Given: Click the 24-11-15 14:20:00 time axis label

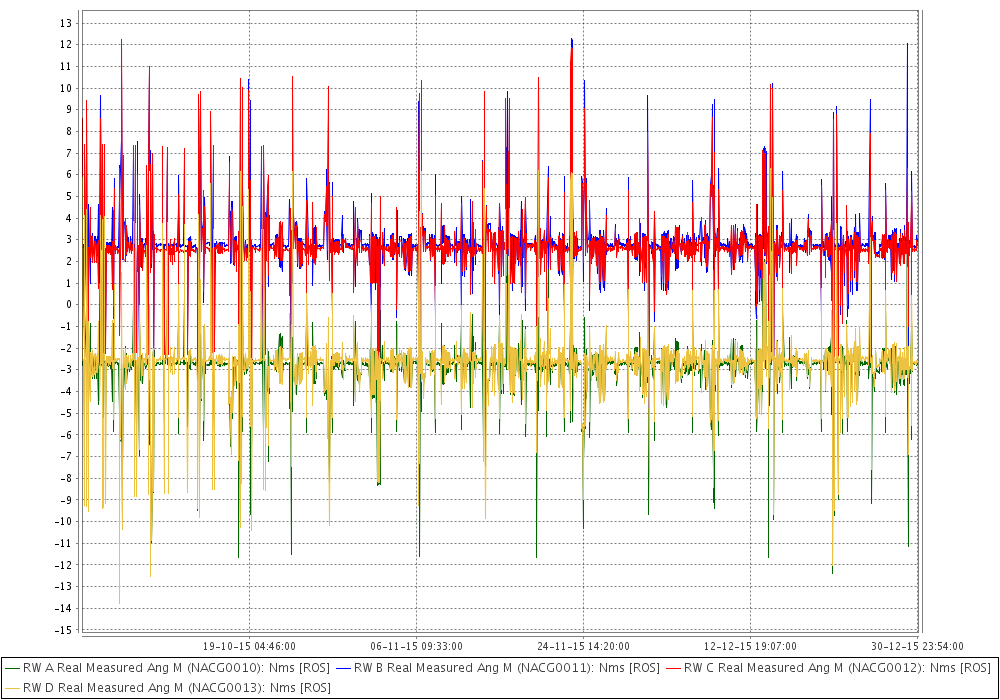Looking at the screenshot, I should click(x=584, y=646).
